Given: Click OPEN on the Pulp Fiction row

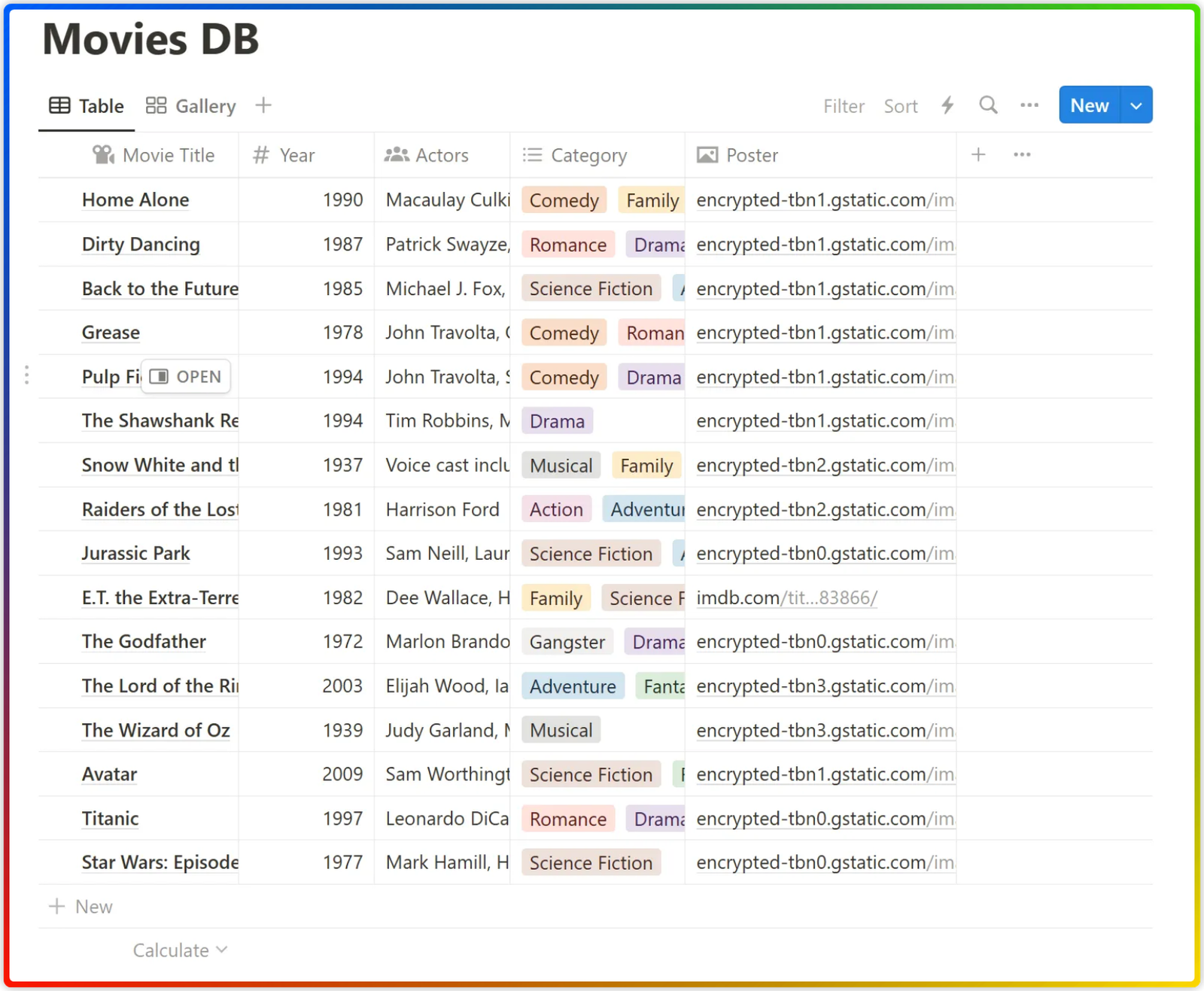Looking at the screenshot, I should pos(185,376).
